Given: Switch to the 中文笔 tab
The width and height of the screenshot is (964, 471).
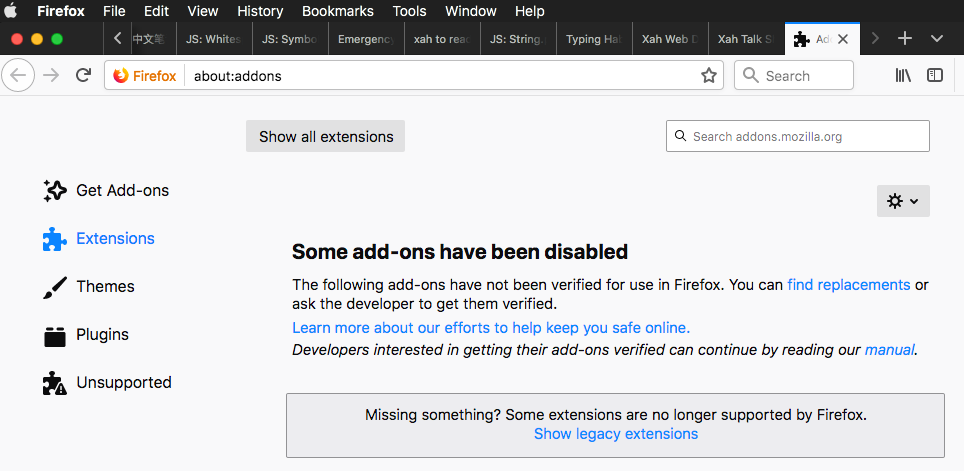Looking at the screenshot, I should point(152,39).
